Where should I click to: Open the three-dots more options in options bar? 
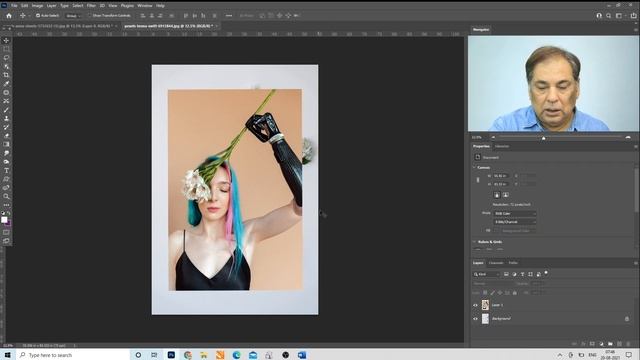pyautogui.click(x=229, y=16)
